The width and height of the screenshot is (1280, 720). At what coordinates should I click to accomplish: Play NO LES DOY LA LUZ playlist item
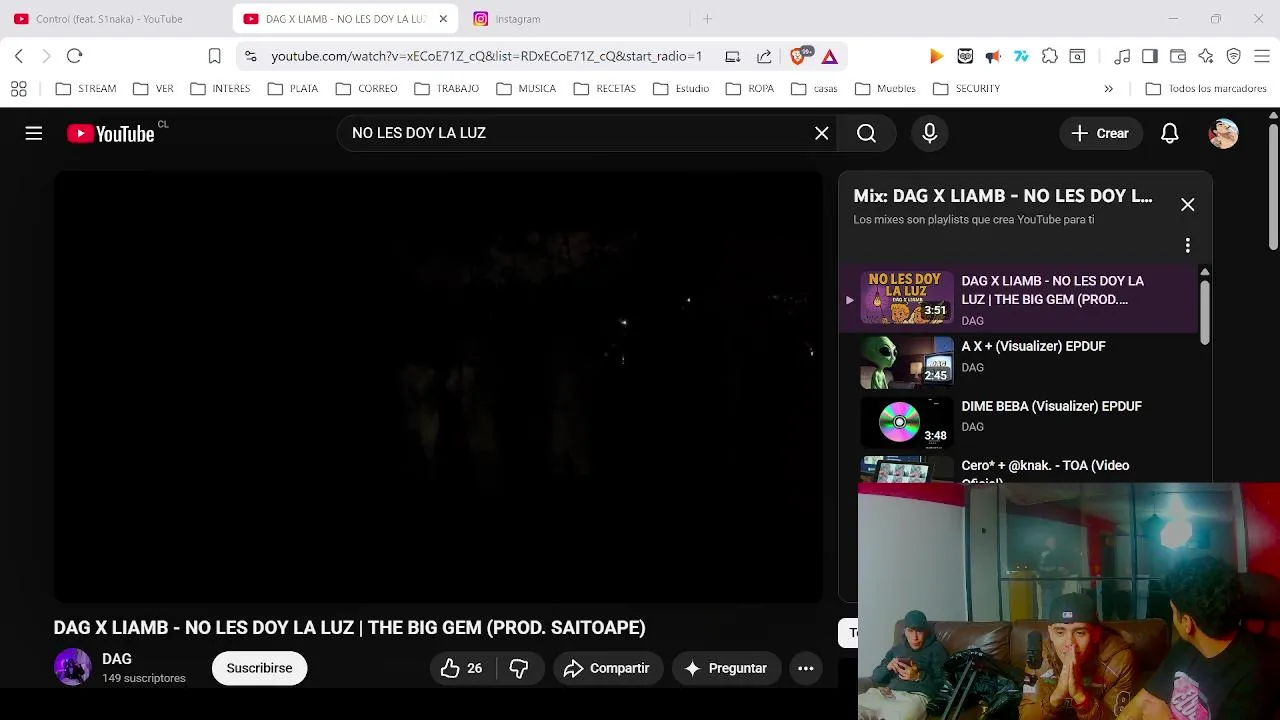1018,298
